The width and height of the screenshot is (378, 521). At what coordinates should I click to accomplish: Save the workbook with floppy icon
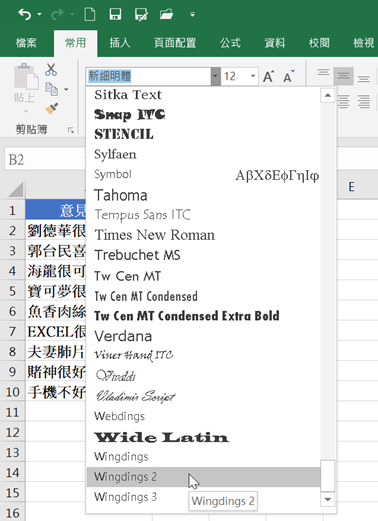115,14
